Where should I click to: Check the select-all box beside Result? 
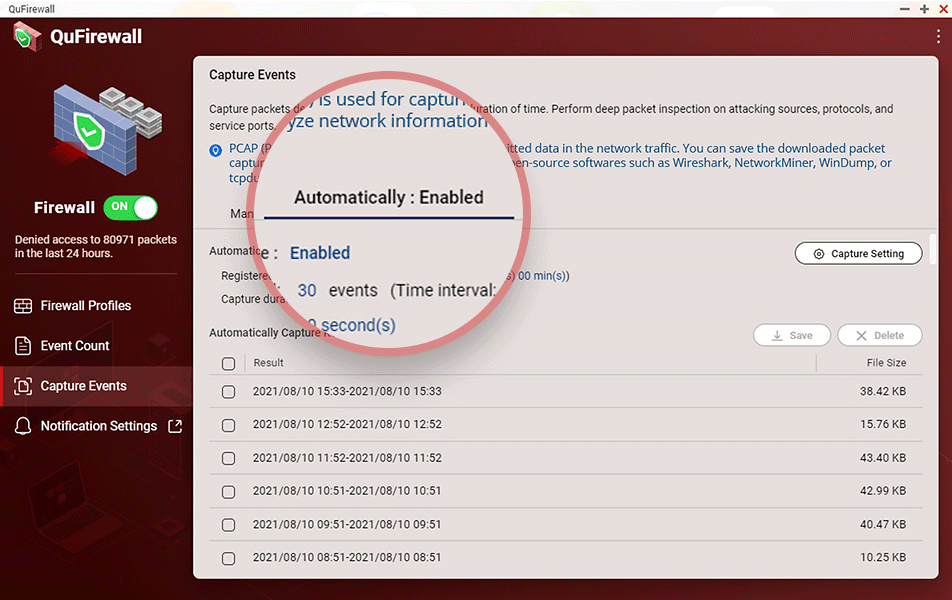[x=228, y=364]
